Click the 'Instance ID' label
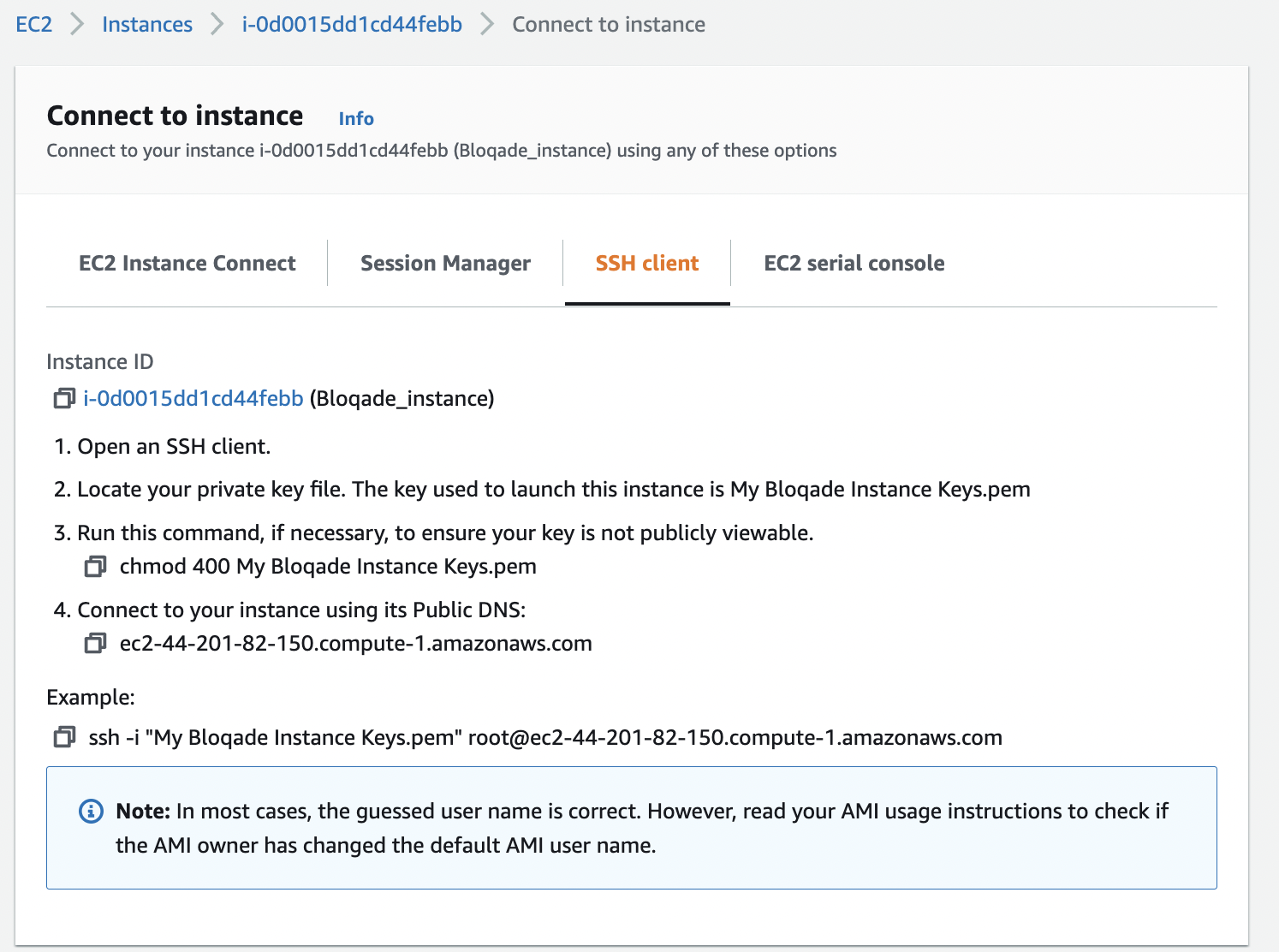 (x=100, y=362)
